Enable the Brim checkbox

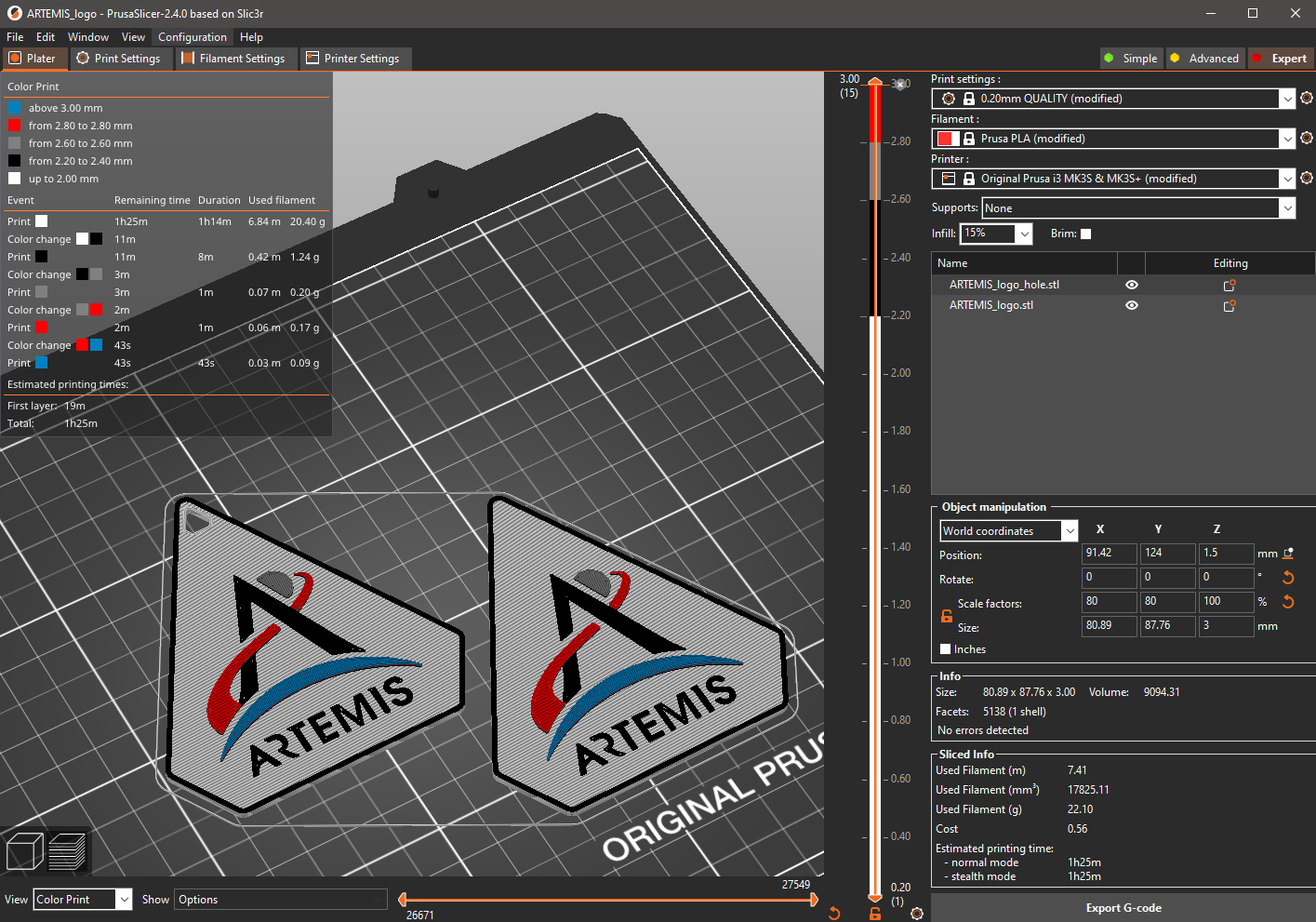[1085, 234]
